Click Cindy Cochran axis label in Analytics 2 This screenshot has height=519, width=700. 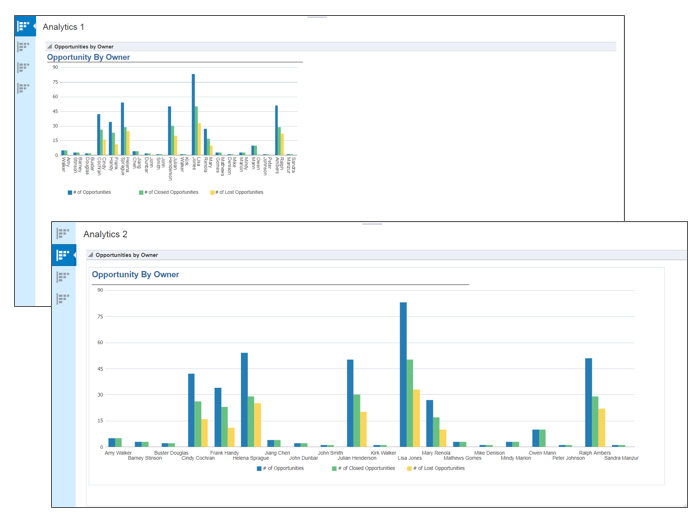198,458
